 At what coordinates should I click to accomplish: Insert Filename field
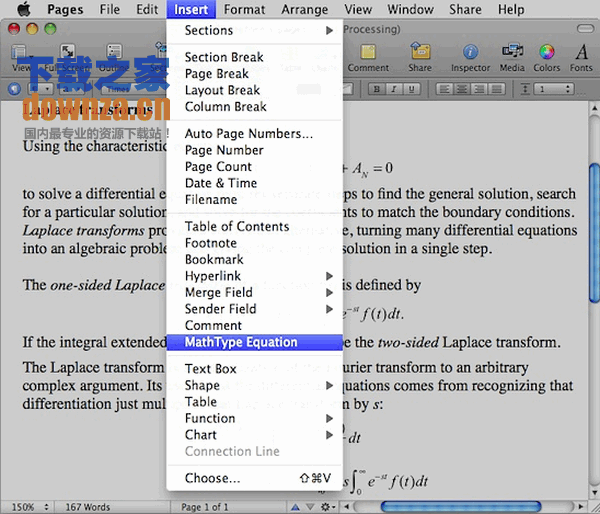(254, 199)
